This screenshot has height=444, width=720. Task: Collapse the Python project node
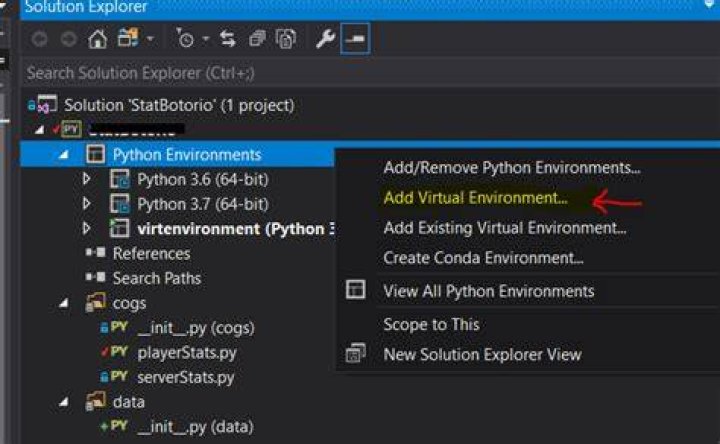pyautogui.click(x=40, y=130)
